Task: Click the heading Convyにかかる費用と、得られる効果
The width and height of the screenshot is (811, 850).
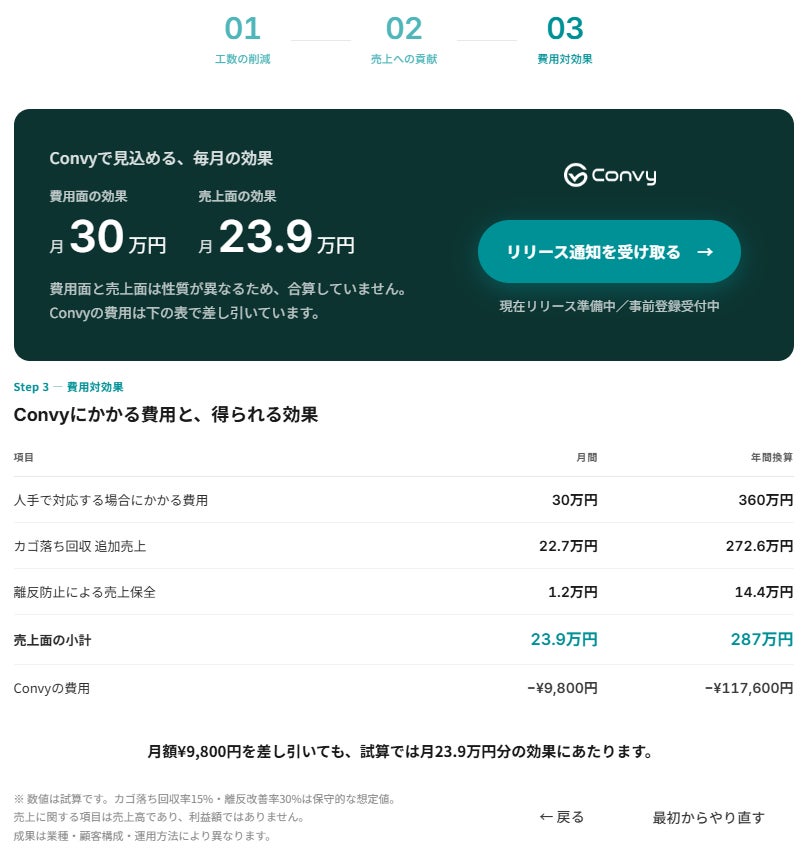Action: click(165, 415)
